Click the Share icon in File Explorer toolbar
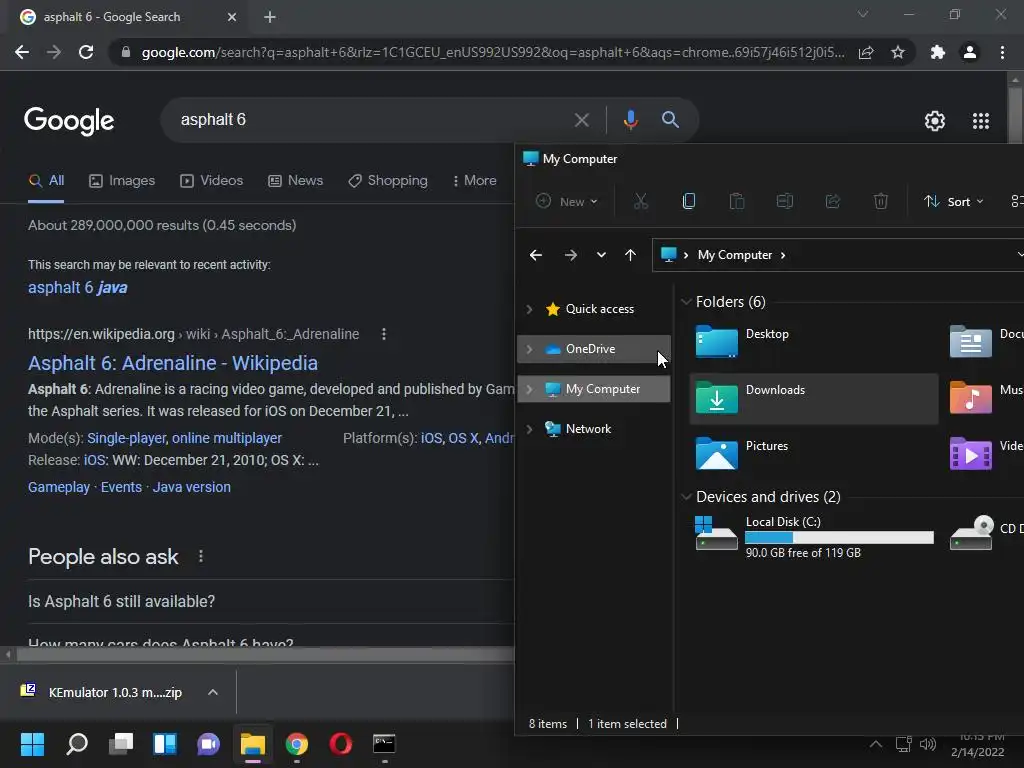 [x=833, y=201]
